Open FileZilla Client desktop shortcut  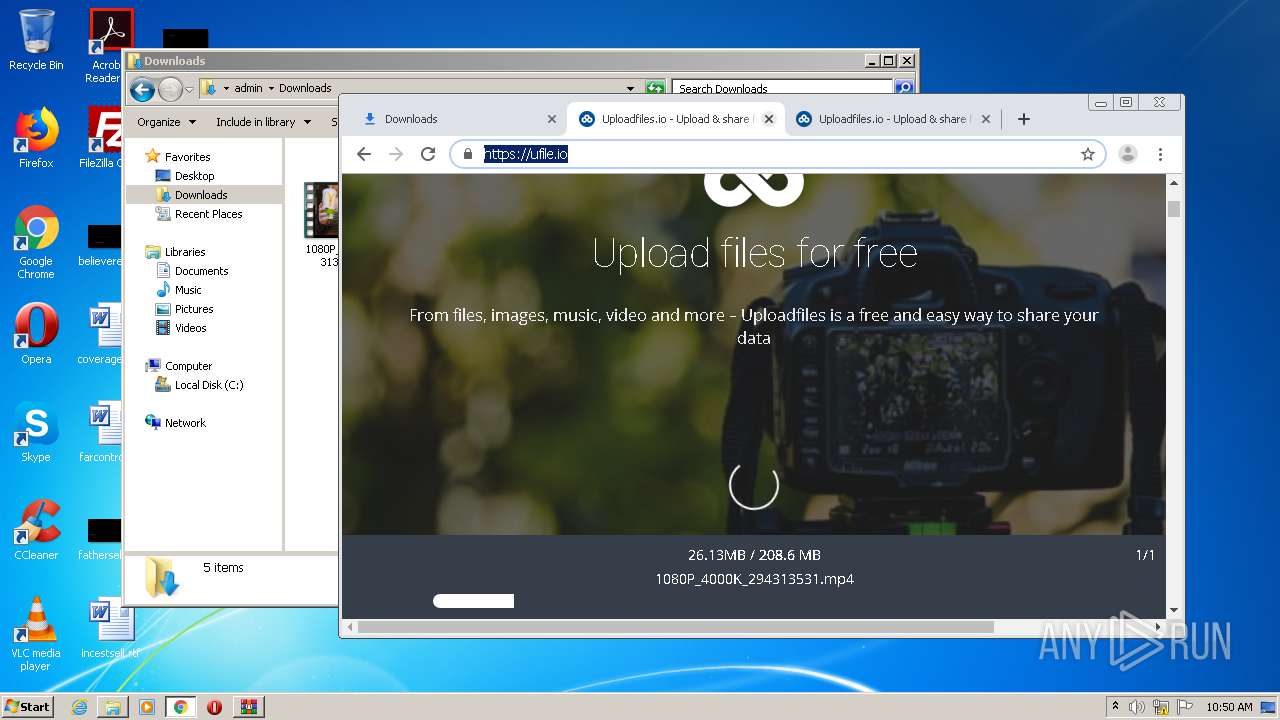(105, 138)
